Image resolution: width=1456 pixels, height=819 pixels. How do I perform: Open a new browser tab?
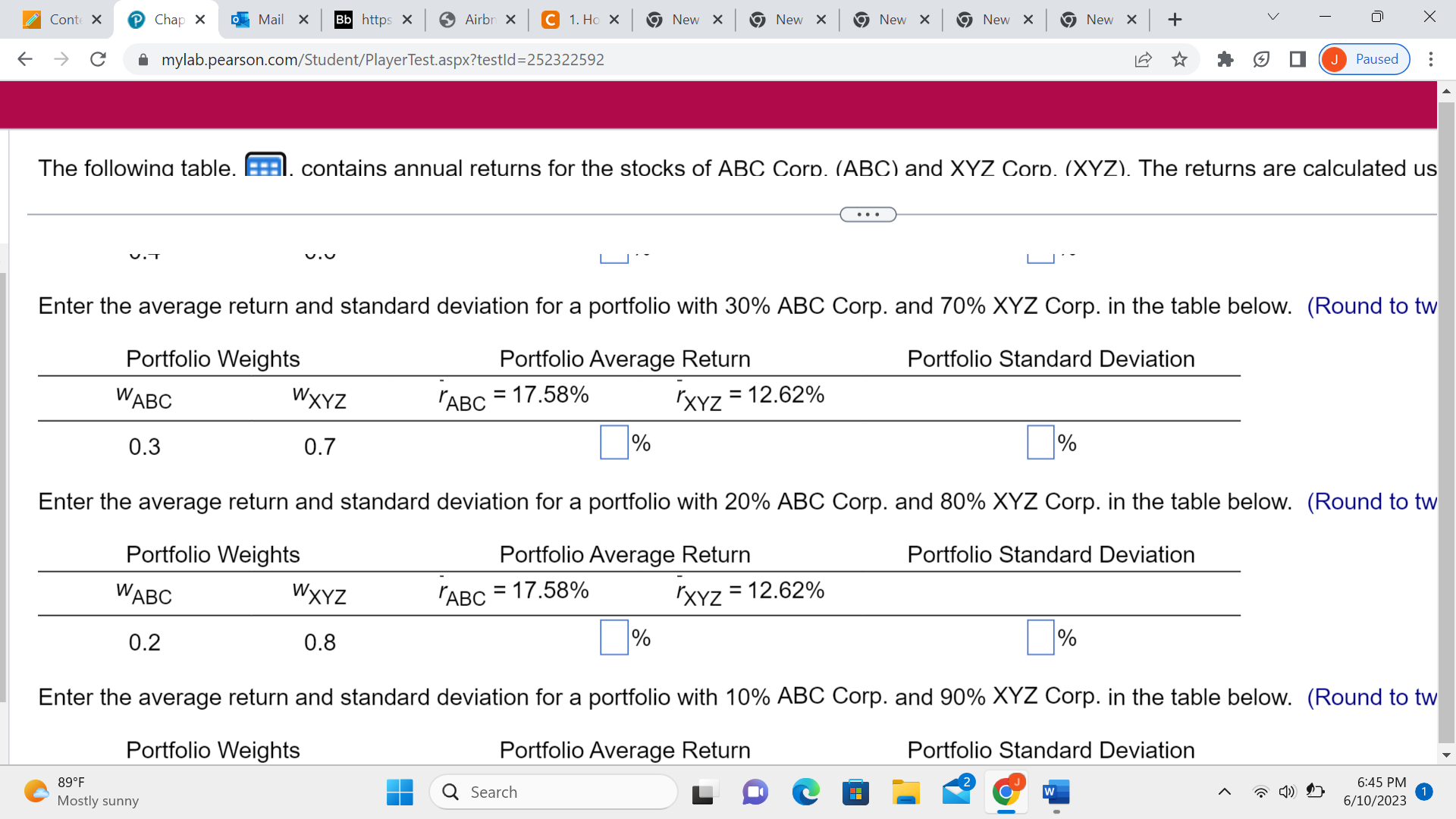[x=1175, y=20]
